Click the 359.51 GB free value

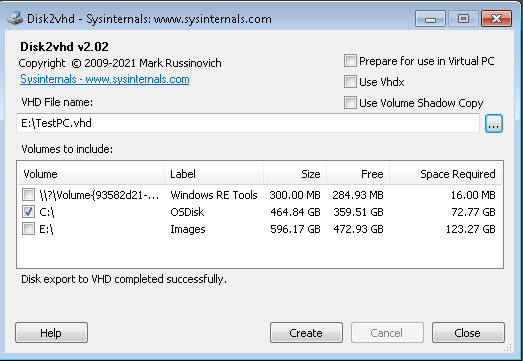click(x=358, y=212)
